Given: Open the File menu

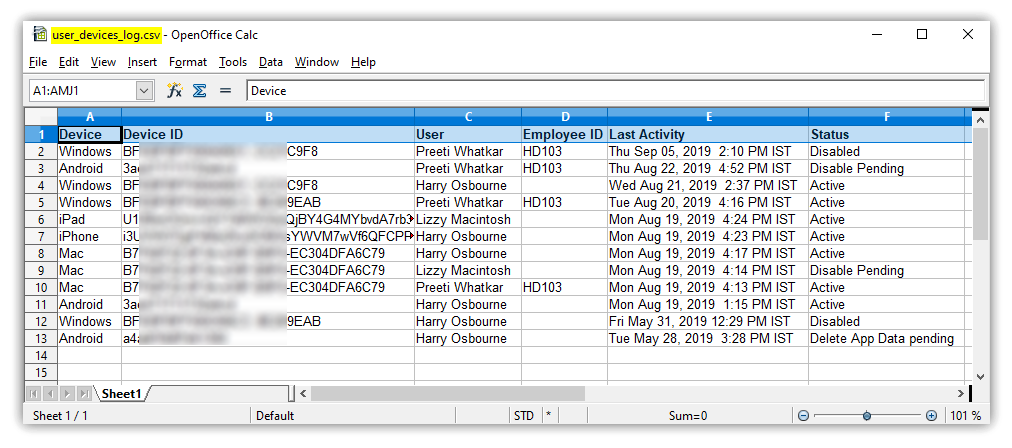Looking at the screenshot, I should click(38, 62).
